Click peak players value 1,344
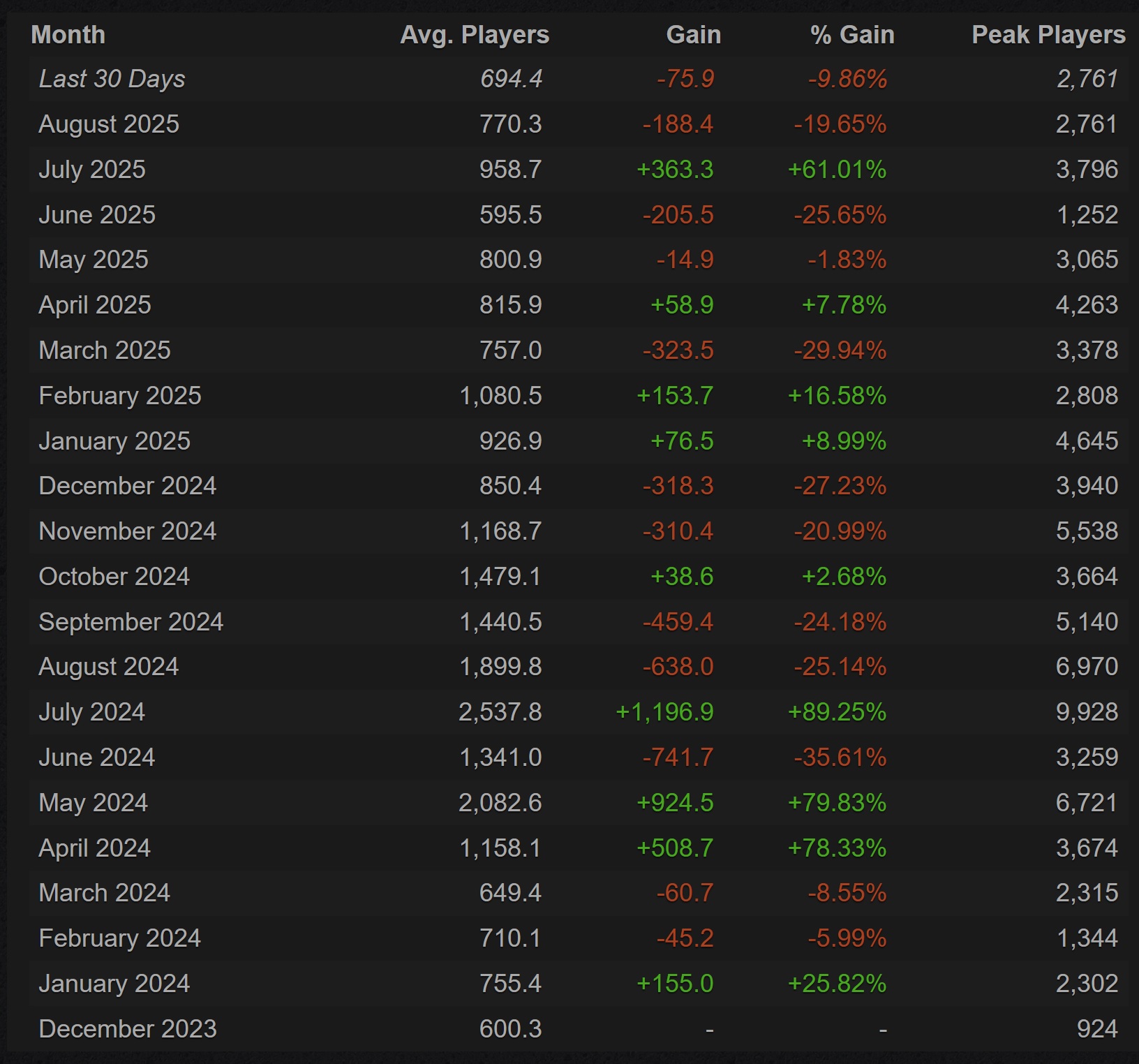This screenshot has width=1139, height=1064. tap(1087, 938)
